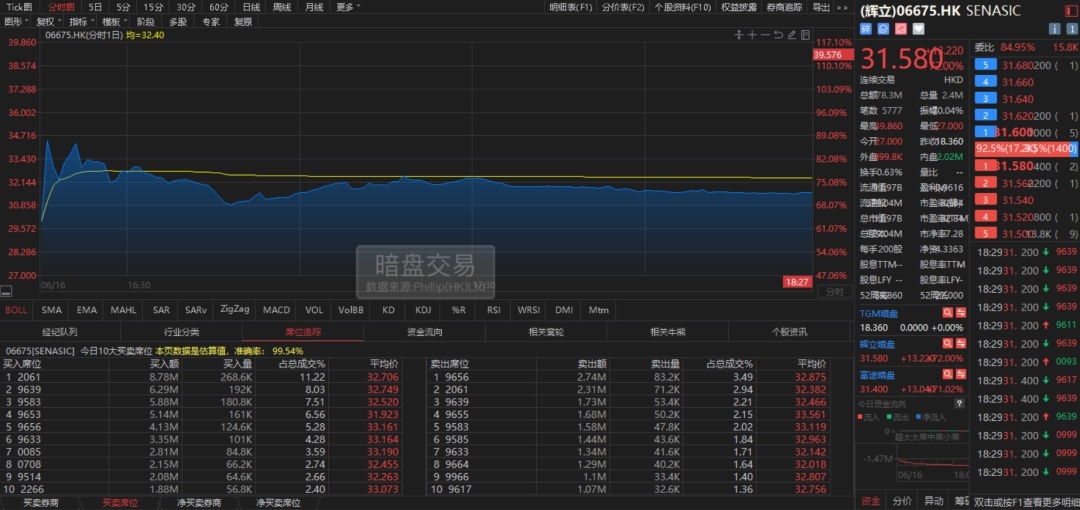Screen dimensions: 1080x510
Task: Click the chart panel layout icon
Action: 804,35
